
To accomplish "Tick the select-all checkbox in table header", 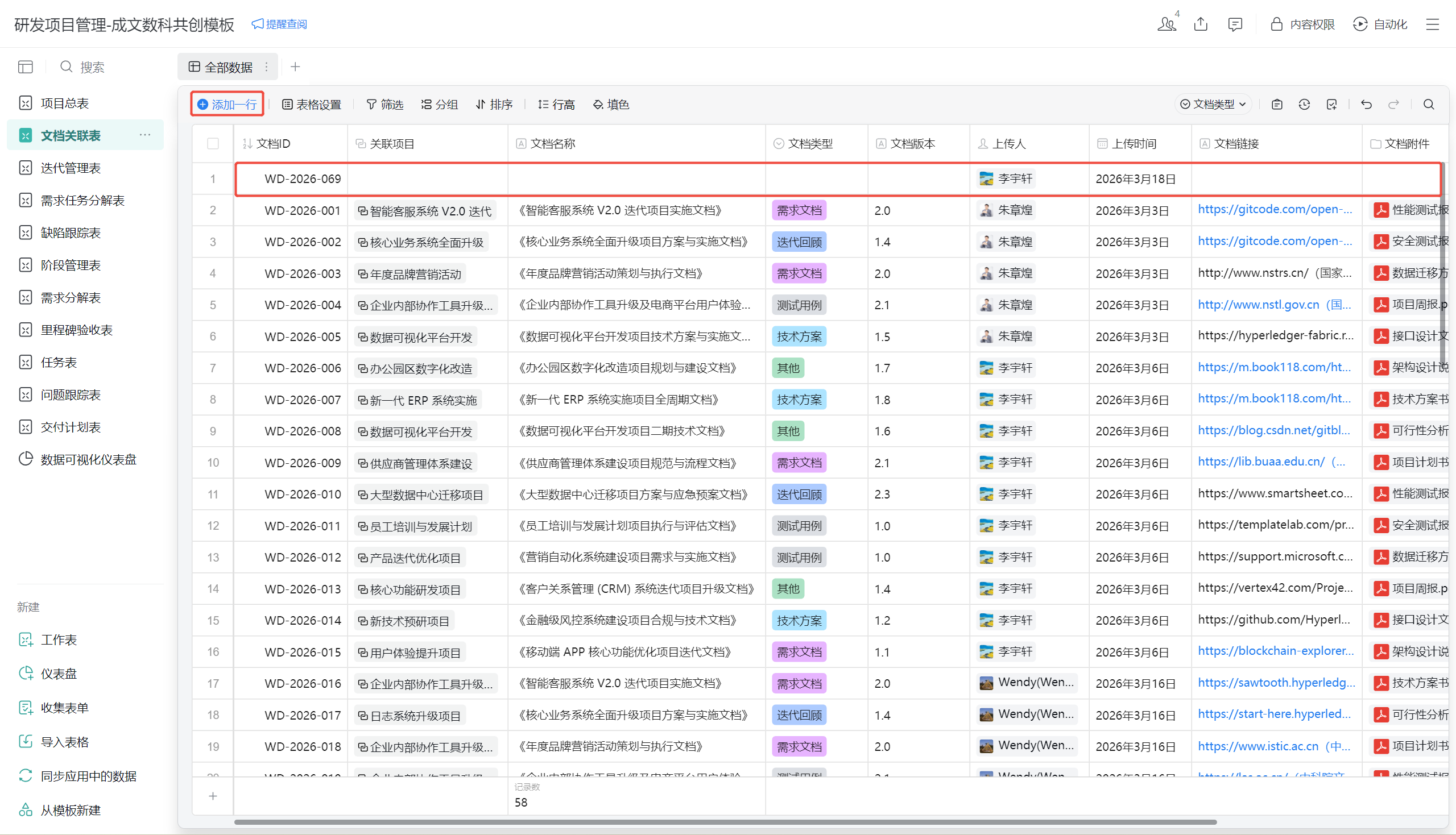I will [x=213, y=143].
